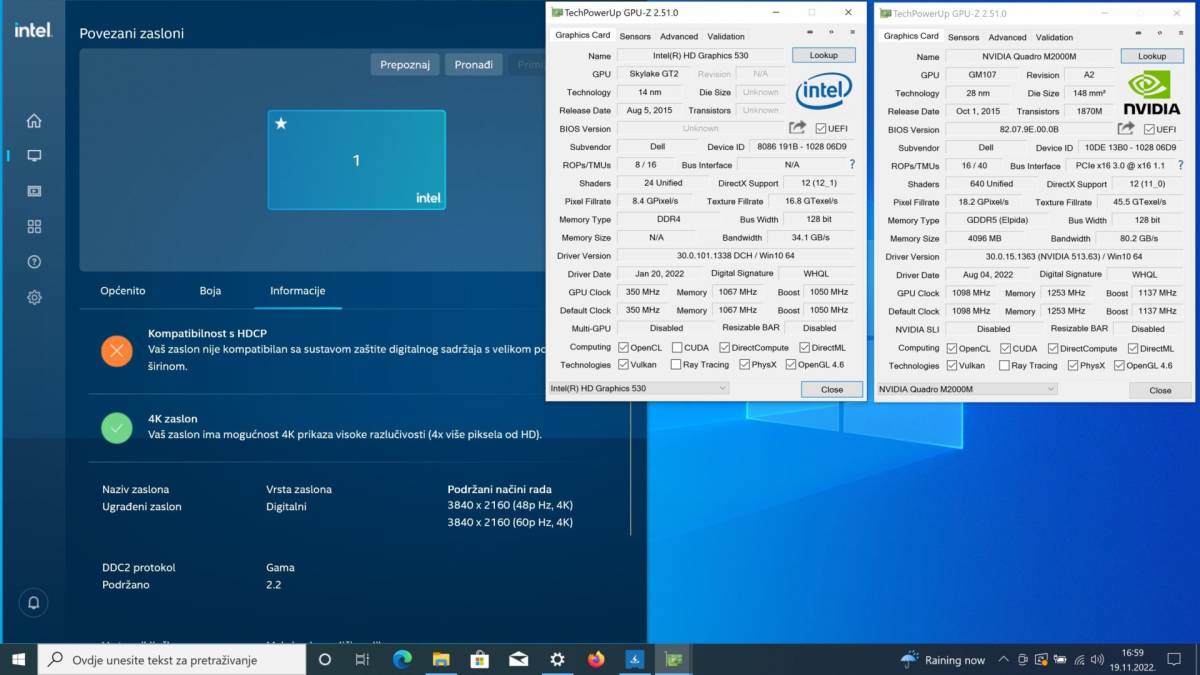Select the display monitor icon in Intel sidebar
The width and height of the screenshot is (1200, 675).
(34, 156)
